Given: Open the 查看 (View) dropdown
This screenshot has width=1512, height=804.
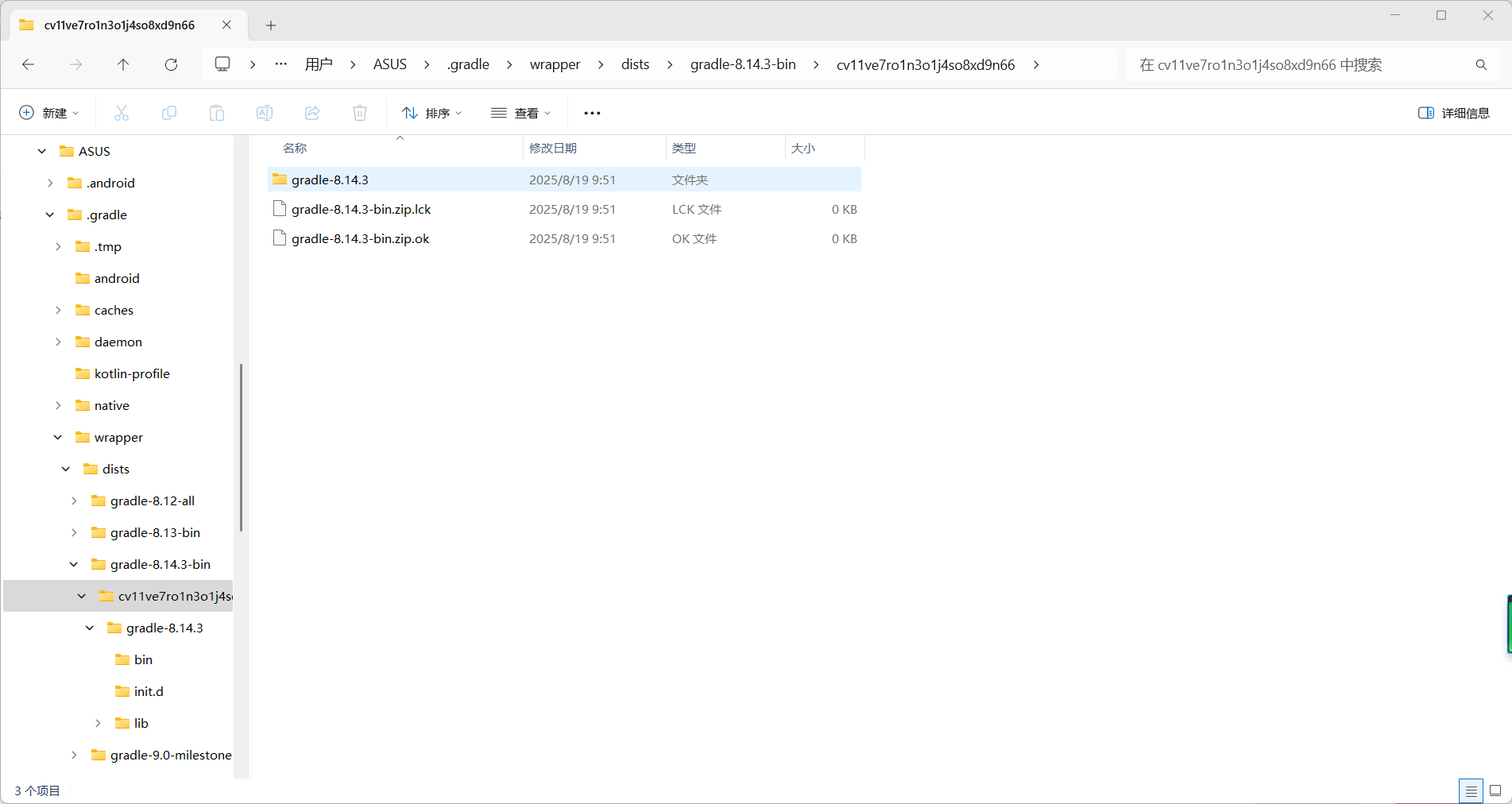Looking at the screenshot, I should coord(521,113).
